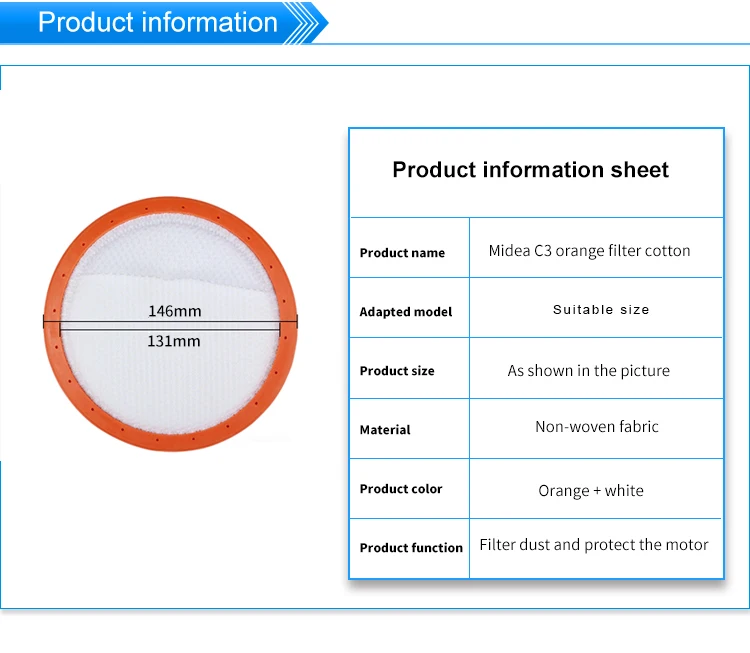This screenshot has height=653, width=750.
Task: Click Filter dust and protect the motor text
Action: [594, 545]
